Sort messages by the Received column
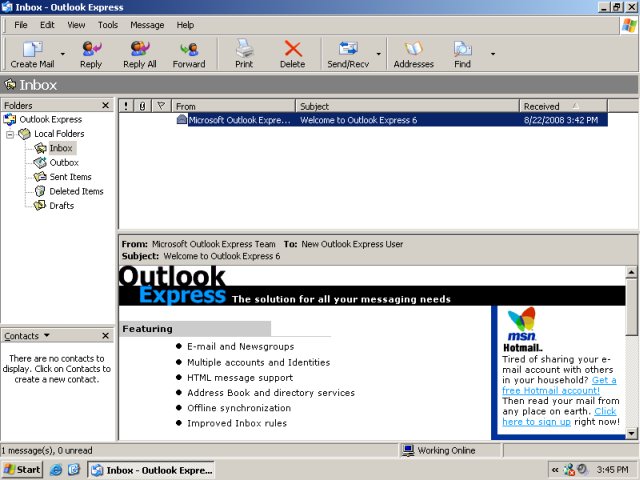640x480 pixels. [x=564, y=106]
